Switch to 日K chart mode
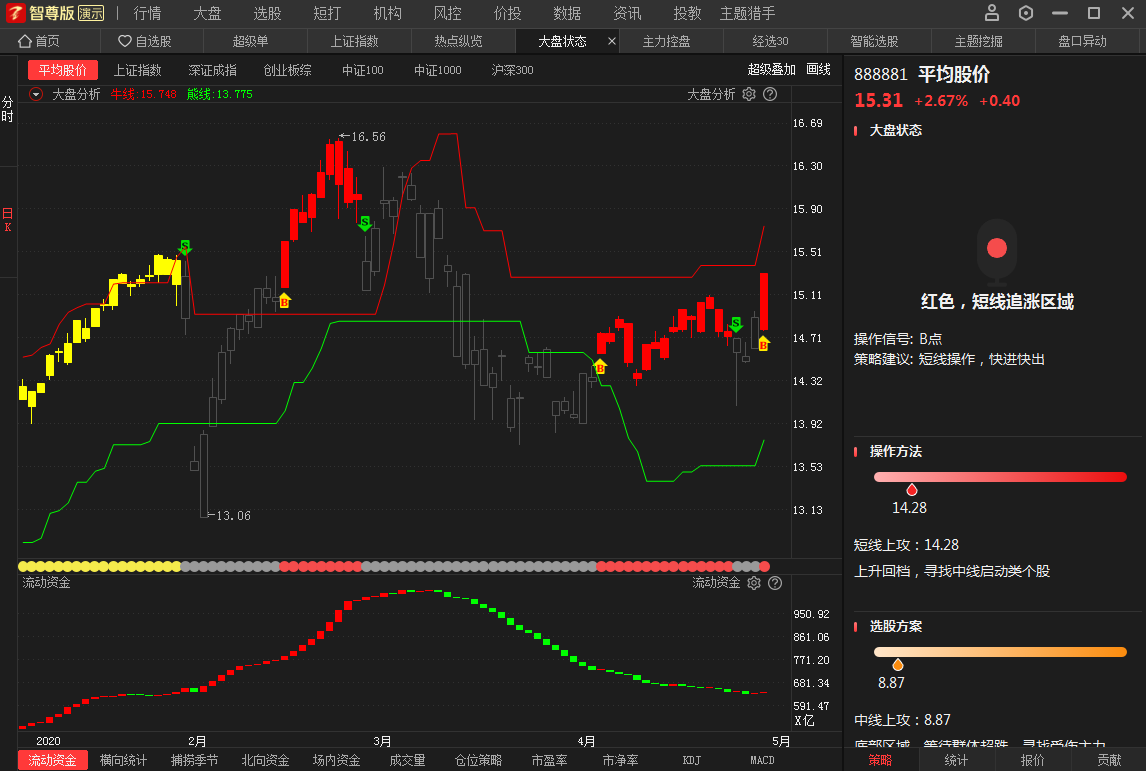This screenshot has width=1146, height=771. coord(7,219)
